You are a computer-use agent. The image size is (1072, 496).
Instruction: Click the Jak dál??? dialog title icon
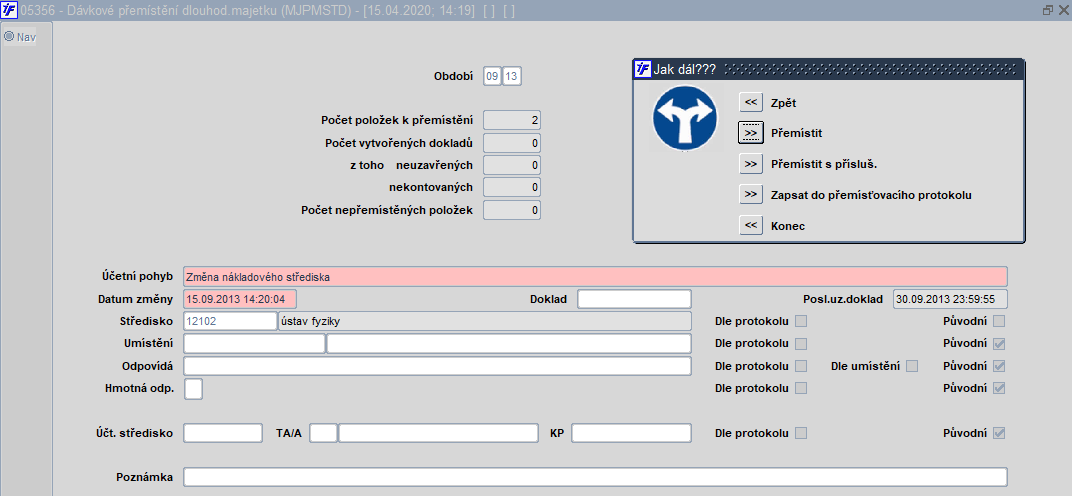(x=643, y=68)
